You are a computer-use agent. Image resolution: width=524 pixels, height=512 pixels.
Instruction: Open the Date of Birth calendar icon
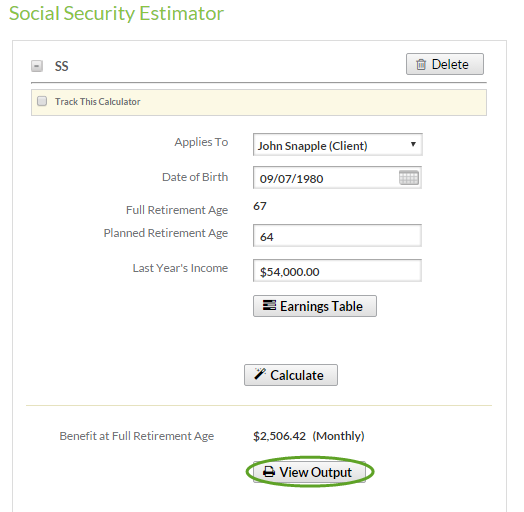[409, 177]
